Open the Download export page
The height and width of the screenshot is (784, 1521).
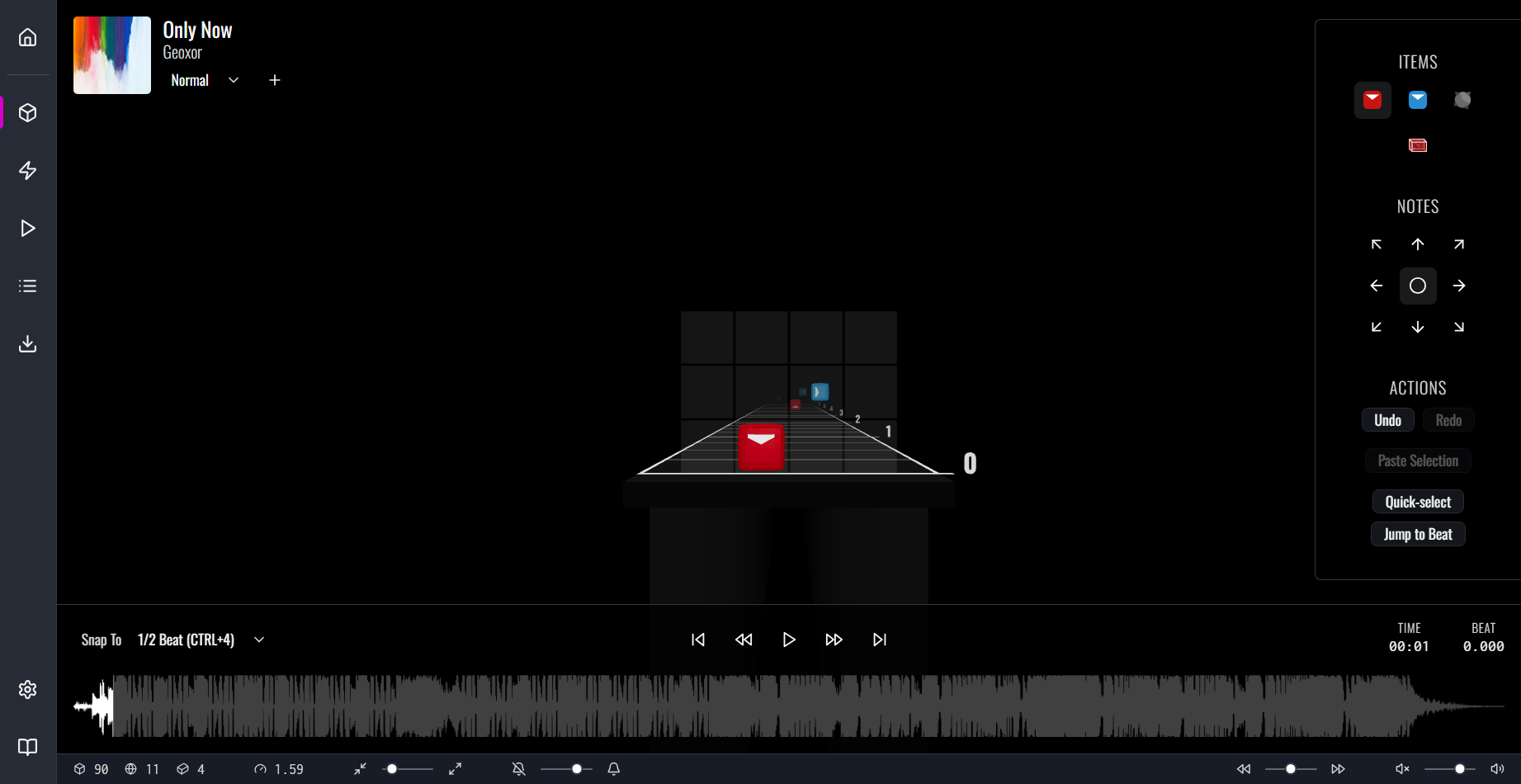point(28,344)
